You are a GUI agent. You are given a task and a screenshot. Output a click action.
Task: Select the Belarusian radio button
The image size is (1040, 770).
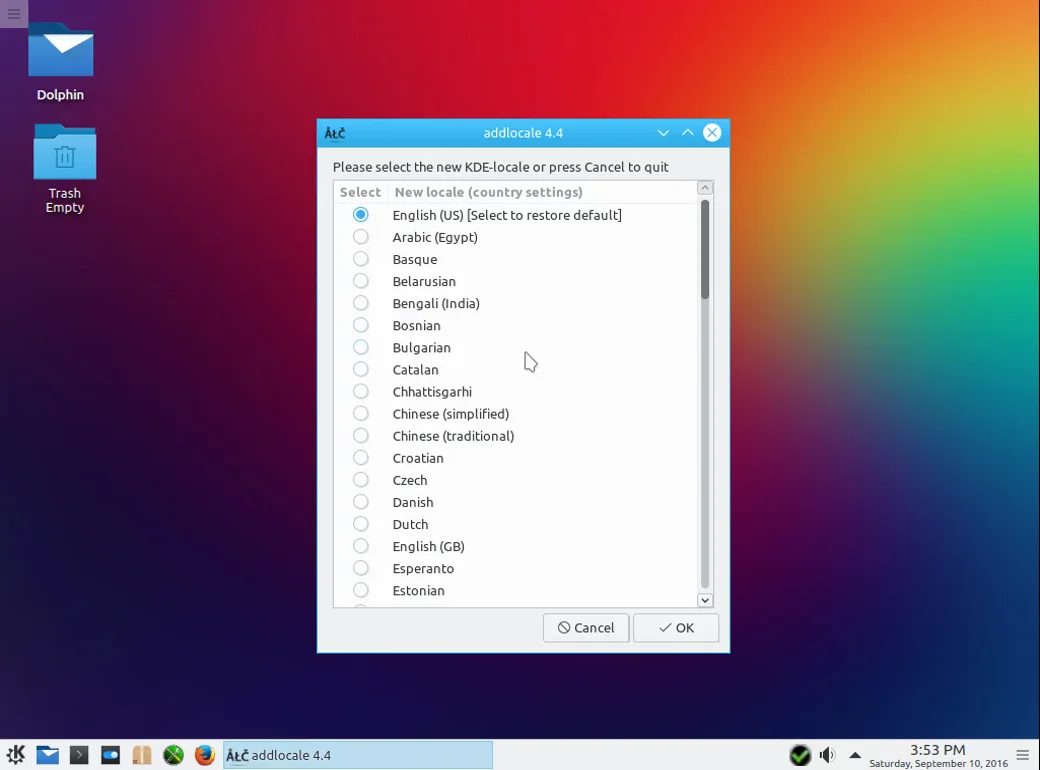click(361, 281)
